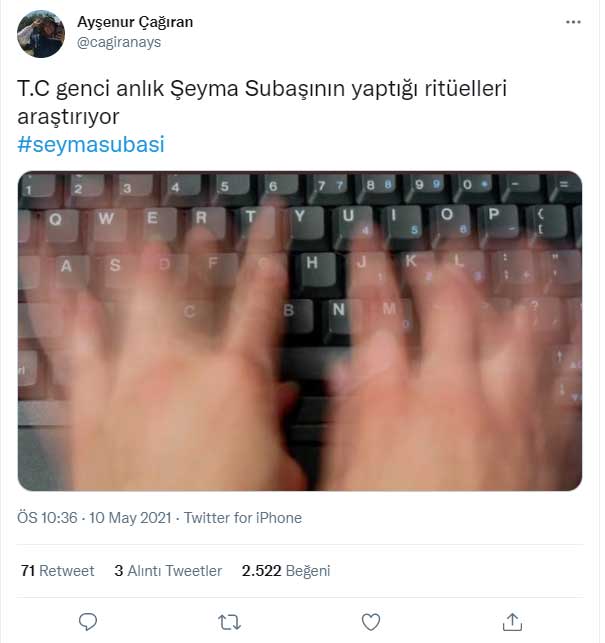View the 3 Alıntı Tweetler list
The width and height of the screenshot is (605, 643).
[168, 570]
